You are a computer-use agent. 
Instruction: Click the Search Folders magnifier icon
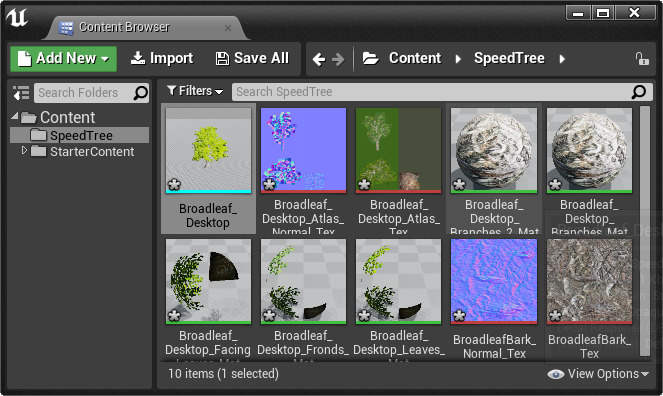[x=140, y=93]
